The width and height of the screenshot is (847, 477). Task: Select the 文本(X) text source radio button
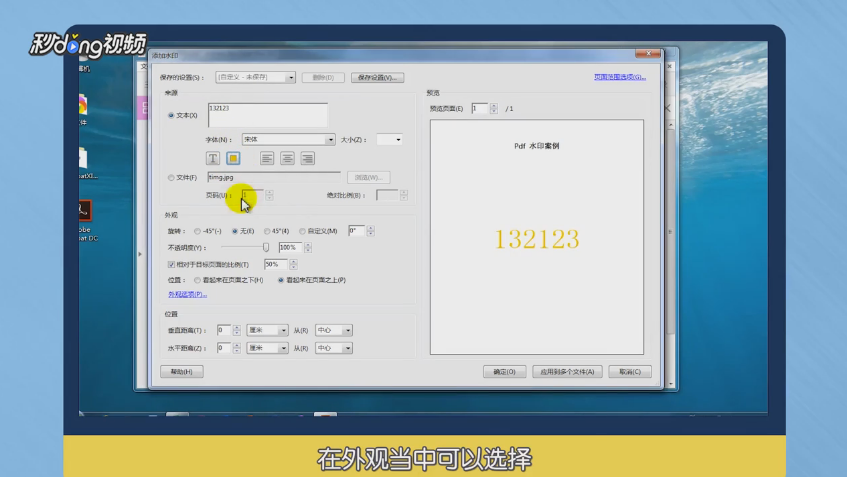point(171,115)
